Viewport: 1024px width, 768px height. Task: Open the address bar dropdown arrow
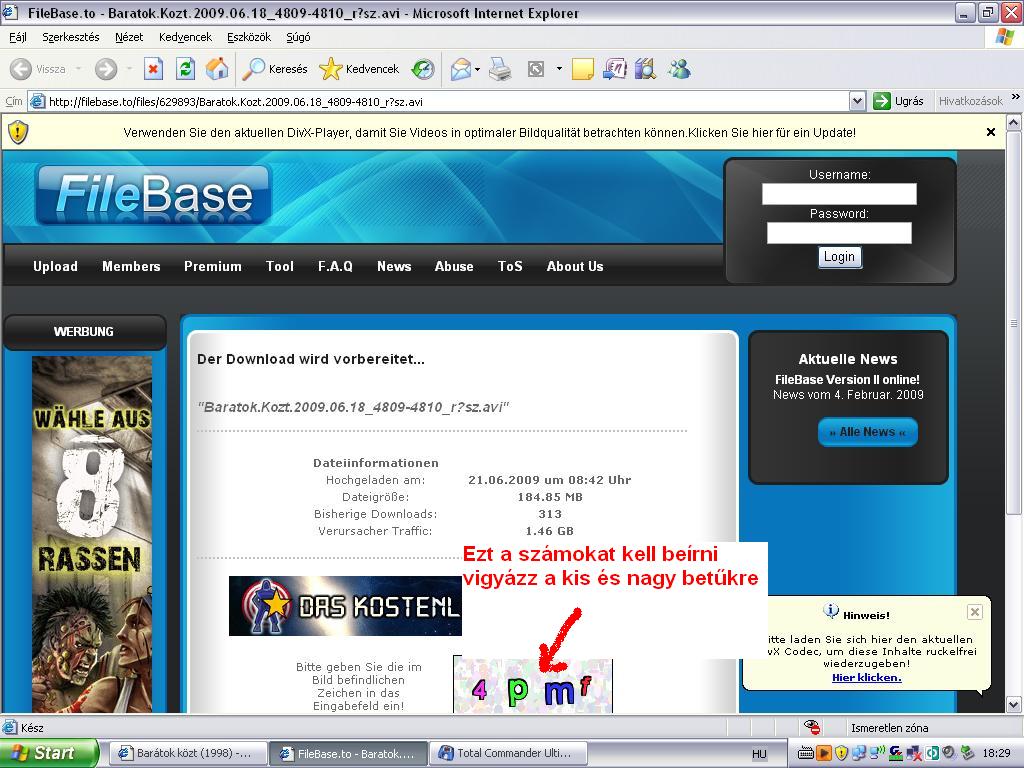click(x=857, y=101)
